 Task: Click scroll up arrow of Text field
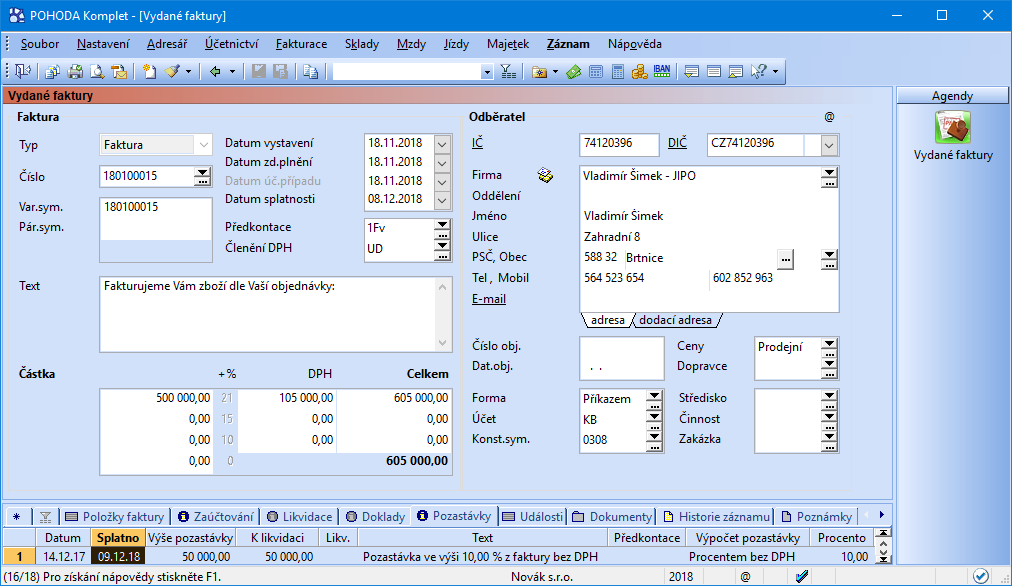442,287
